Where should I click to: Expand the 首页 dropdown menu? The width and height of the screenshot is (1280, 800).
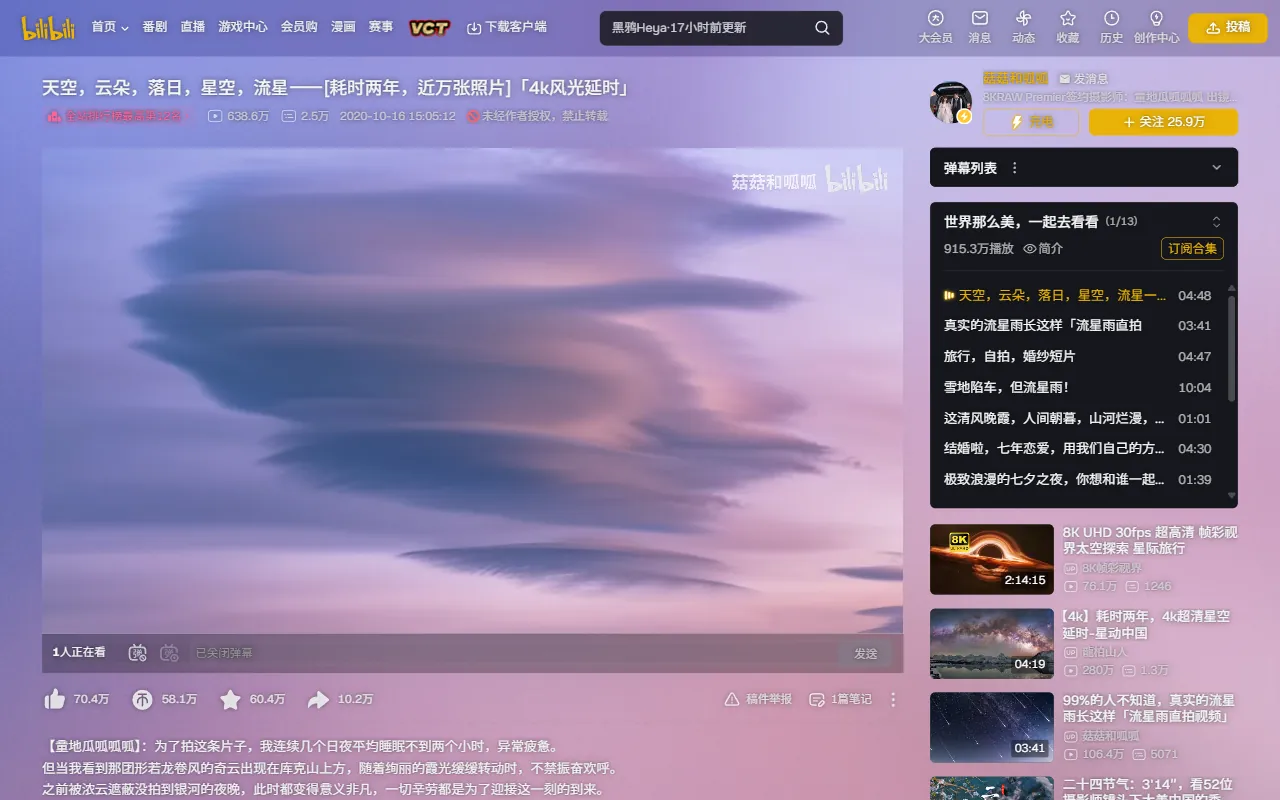click(x=110, y=28)
